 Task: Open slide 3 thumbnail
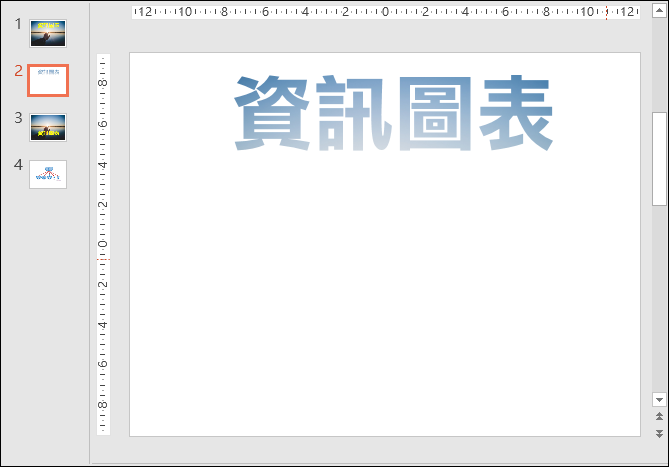click(x=48, y=127)
